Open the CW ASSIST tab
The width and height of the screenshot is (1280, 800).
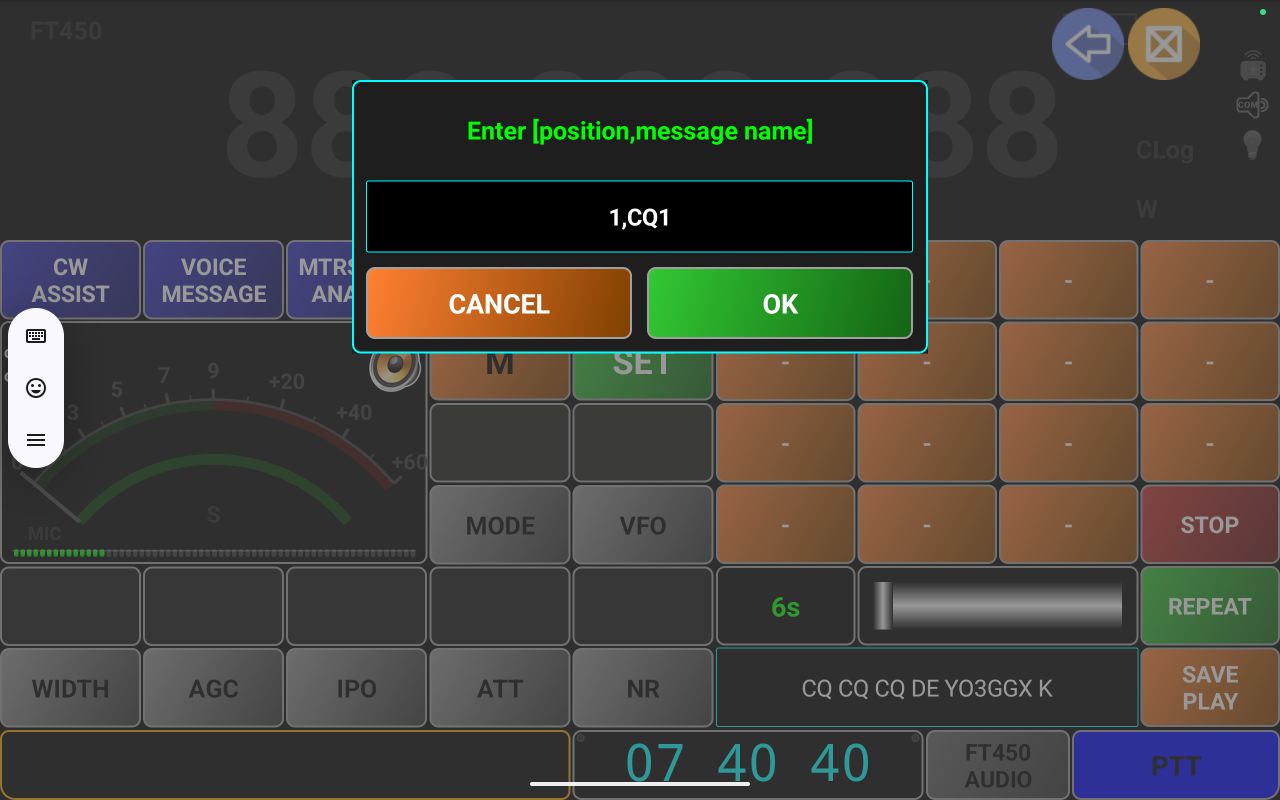[70, 280]
